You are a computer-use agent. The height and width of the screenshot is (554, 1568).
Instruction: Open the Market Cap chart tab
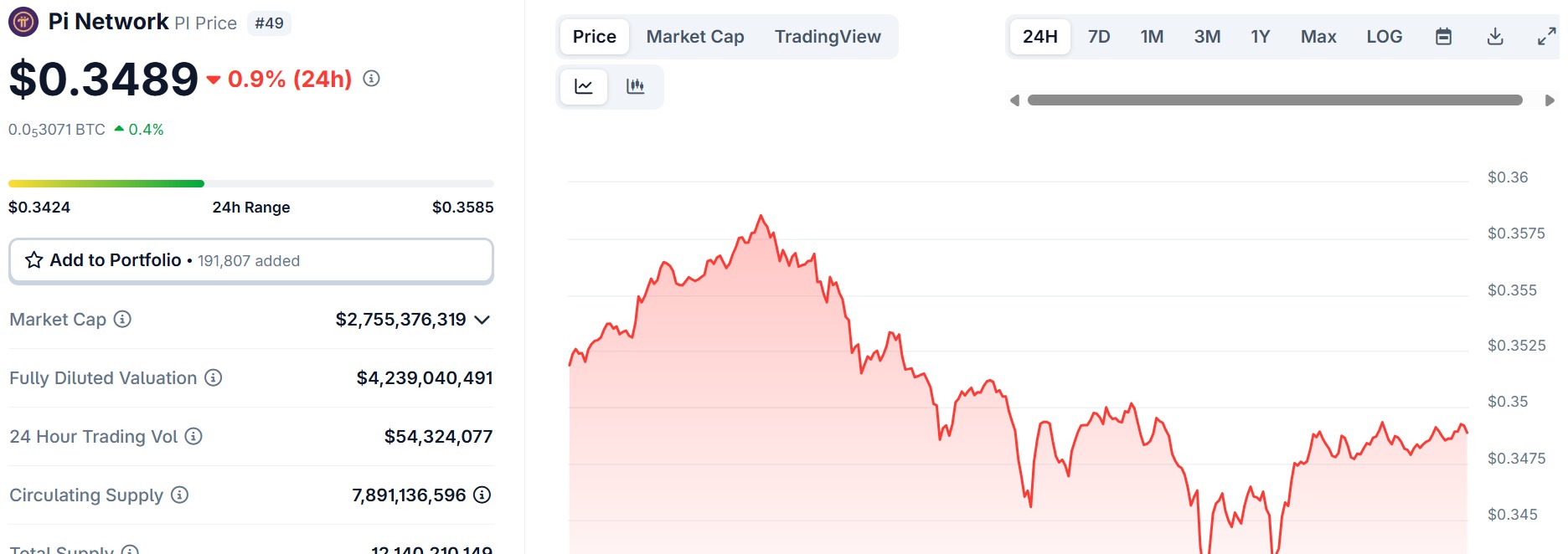pyautogui.click(x=695, y=37)
